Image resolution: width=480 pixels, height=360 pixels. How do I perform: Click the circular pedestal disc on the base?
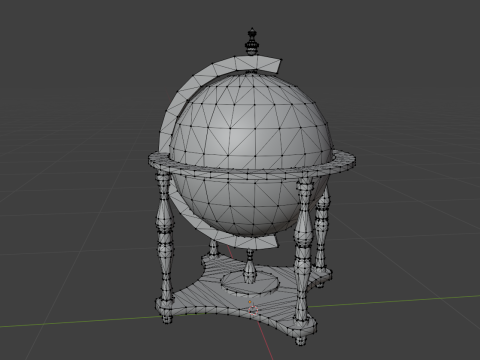[x=250, y=282]
